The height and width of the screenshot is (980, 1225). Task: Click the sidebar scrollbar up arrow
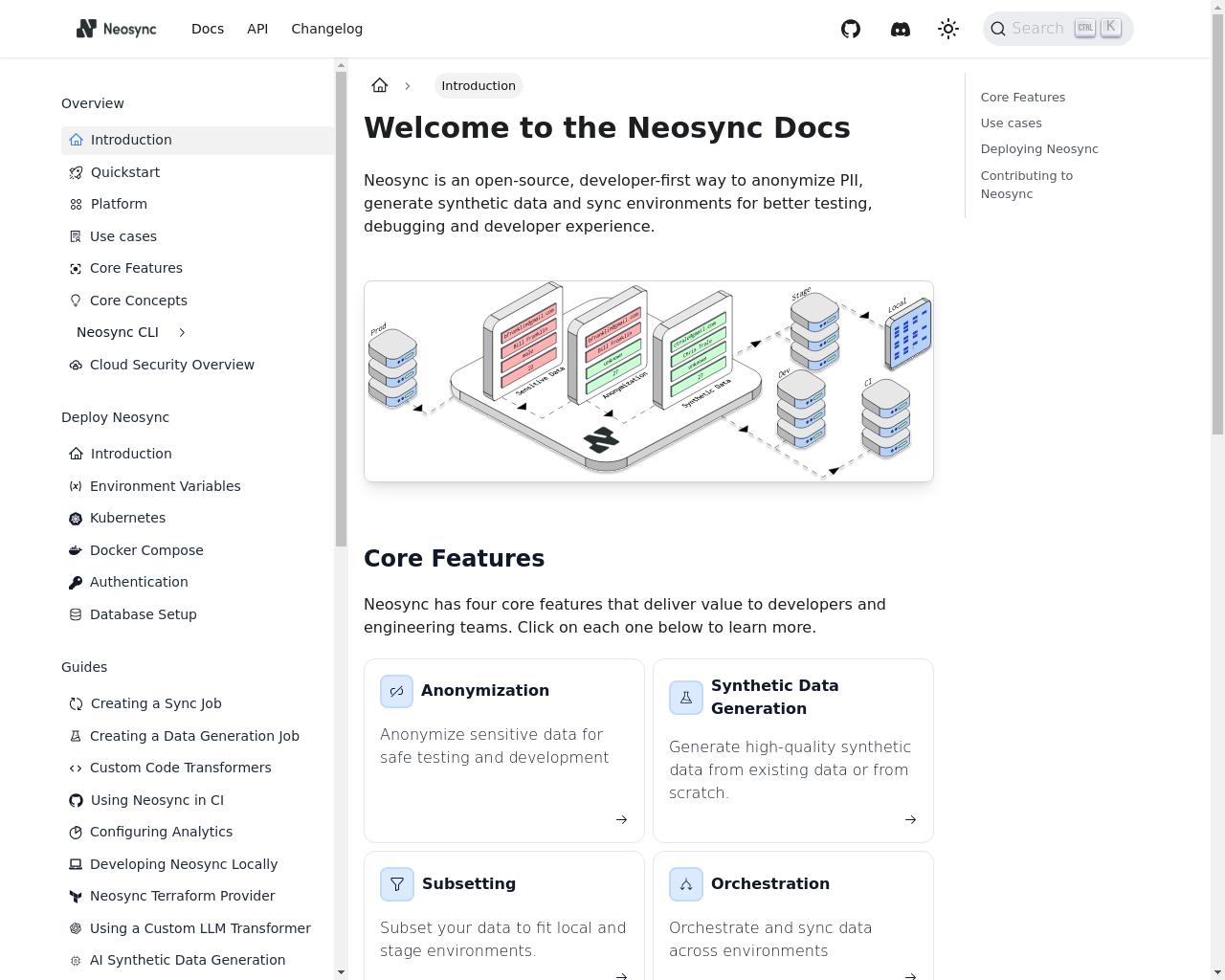click(341, 65)
